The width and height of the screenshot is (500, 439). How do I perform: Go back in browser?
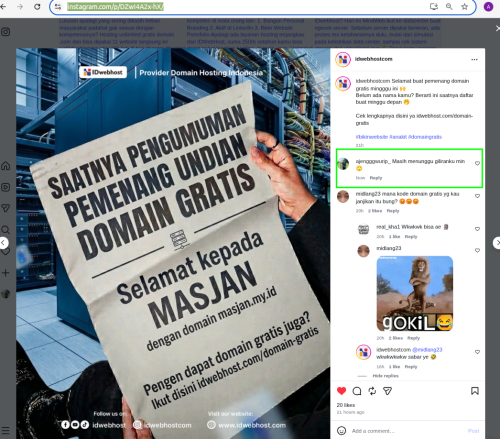pyautogui.click(x=3, y=7)
